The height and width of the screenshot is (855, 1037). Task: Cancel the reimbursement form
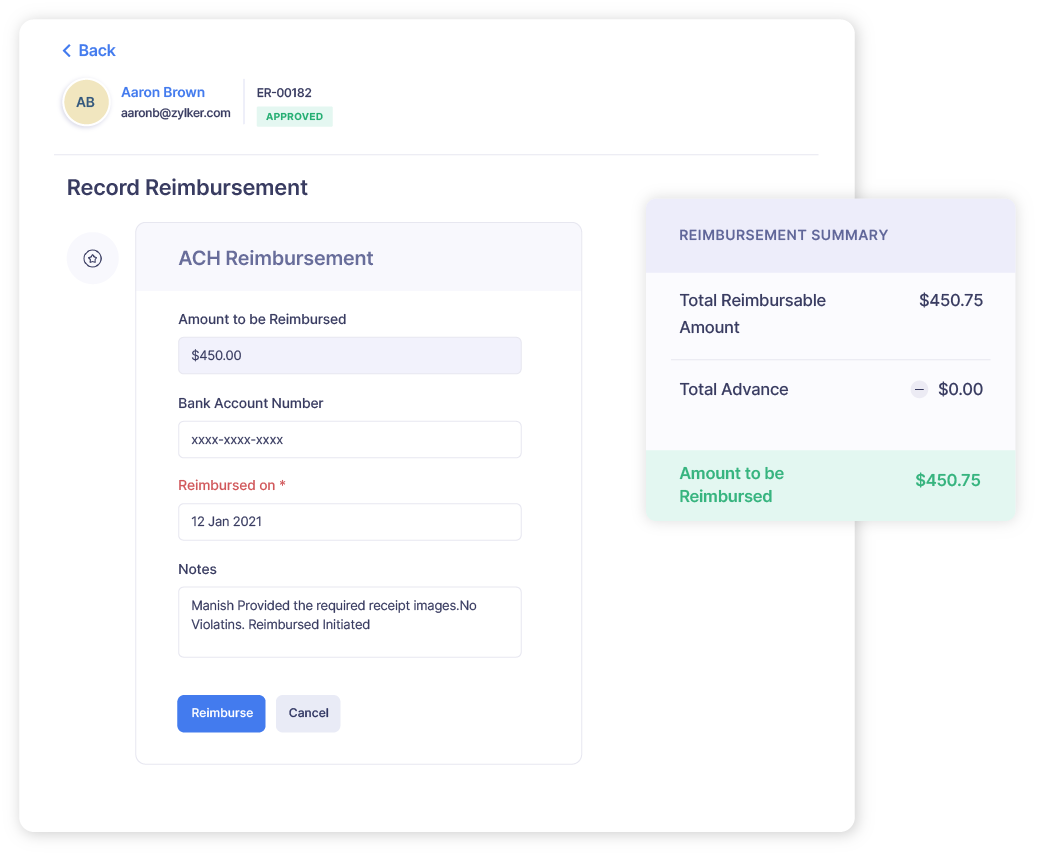[308, 713]
